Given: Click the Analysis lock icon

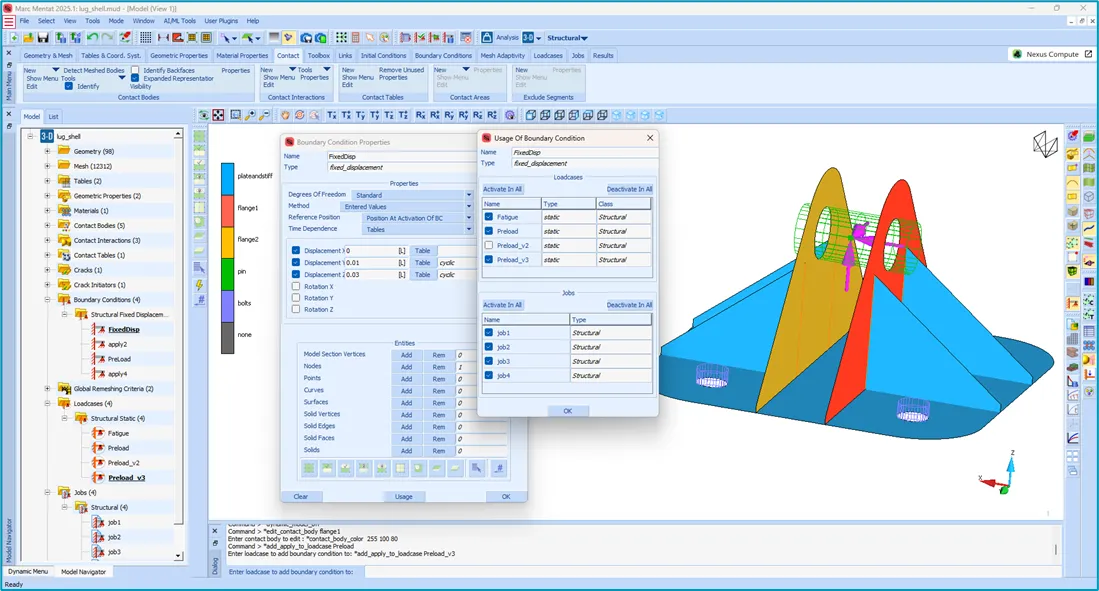Looking at the screenshot, I should pos(487,38).
